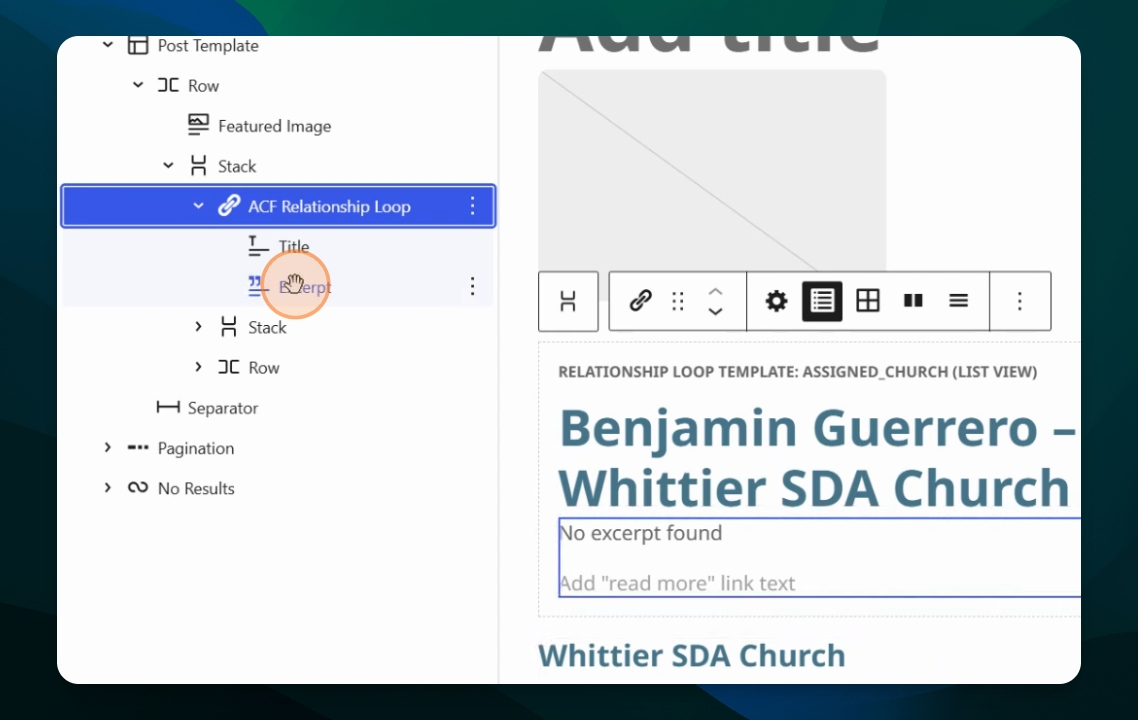The width and height of the screenshot is (1138, 720).
Task: Switch to list view layout
Action: [x=822, y=300]
